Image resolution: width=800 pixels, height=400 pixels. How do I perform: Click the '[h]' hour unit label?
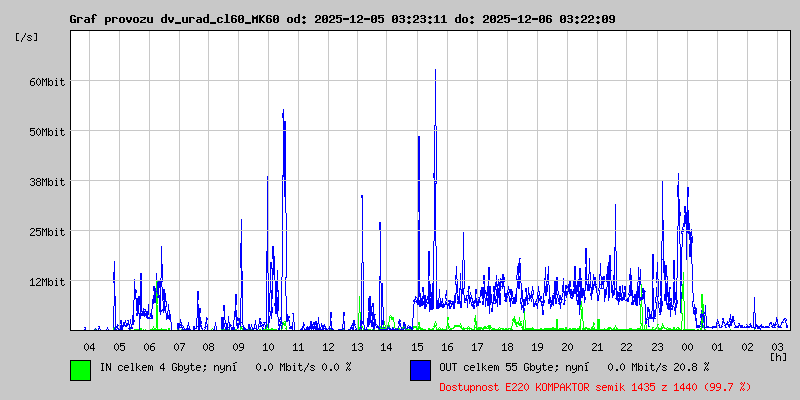click(x=778, y=356)
